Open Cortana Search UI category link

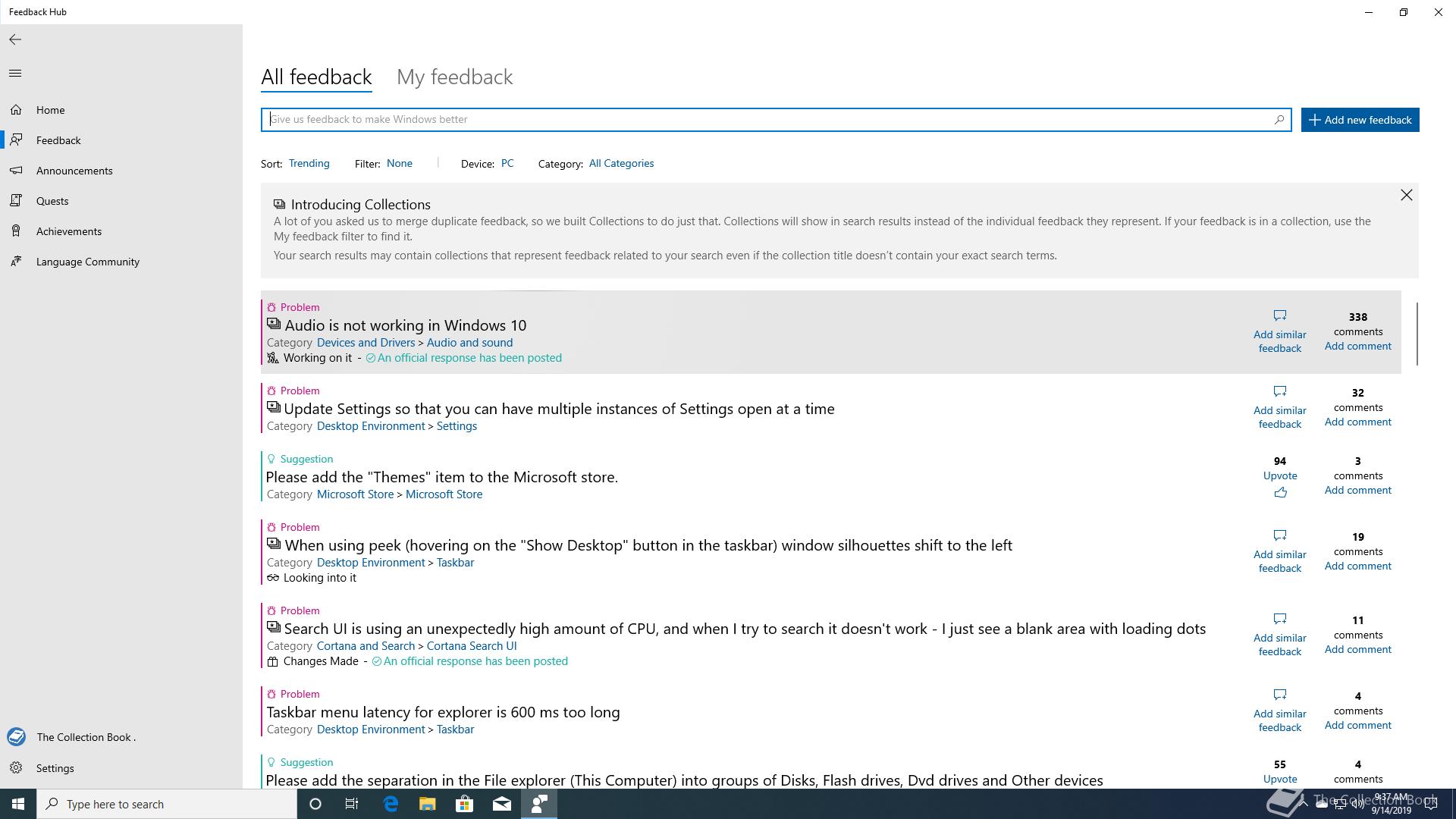[472, 646]
